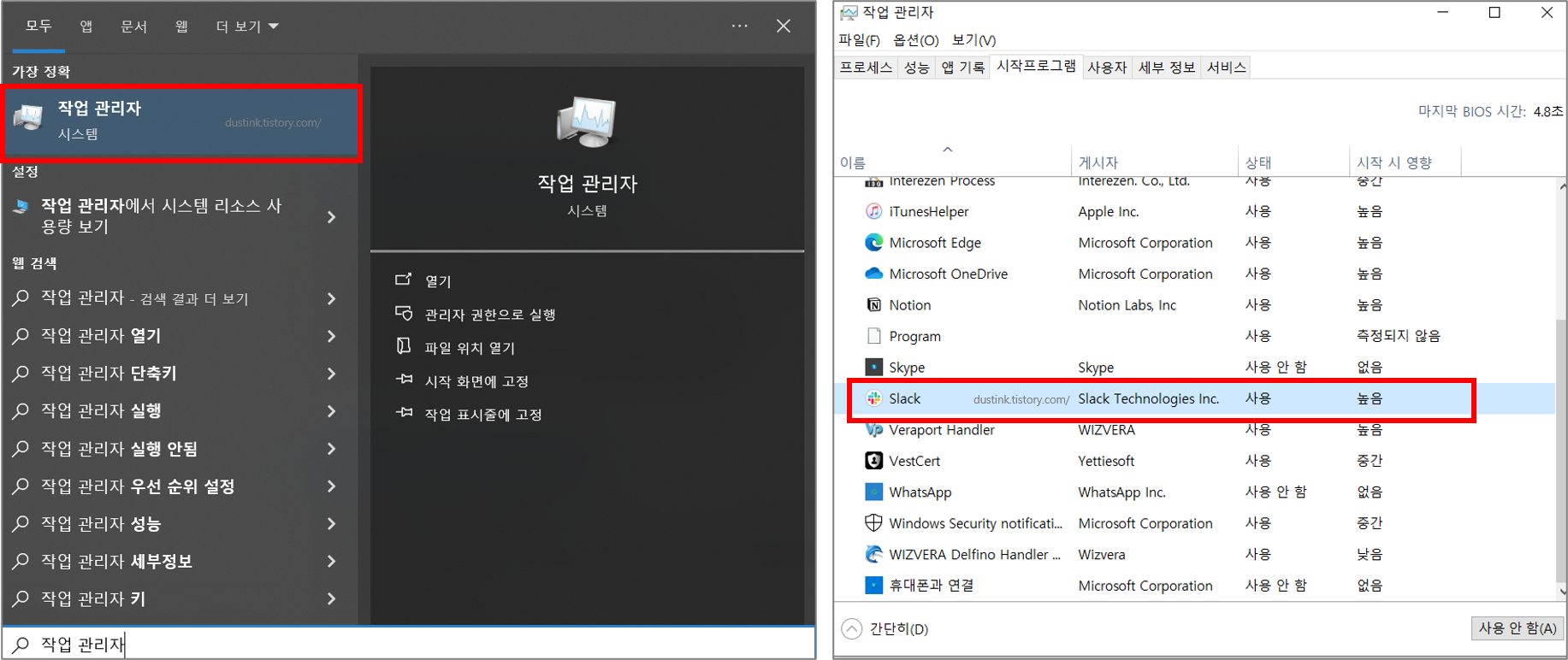Screen dimensions: 1568x660
Task: Switch to the 모두 search tab
Action: [38, 27]
